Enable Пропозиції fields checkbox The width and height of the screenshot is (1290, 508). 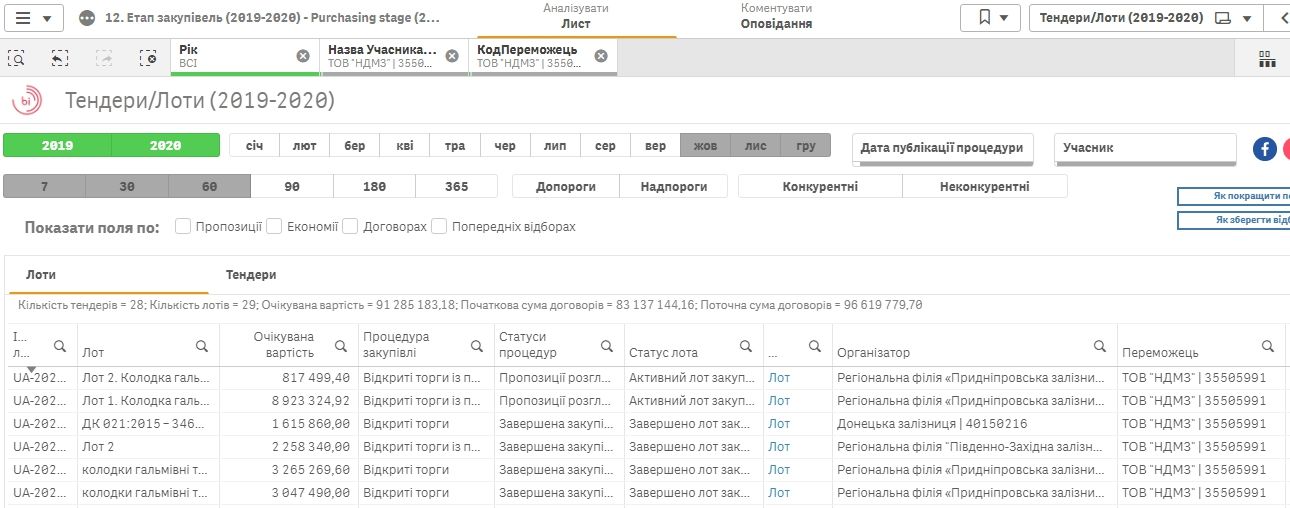183,226
